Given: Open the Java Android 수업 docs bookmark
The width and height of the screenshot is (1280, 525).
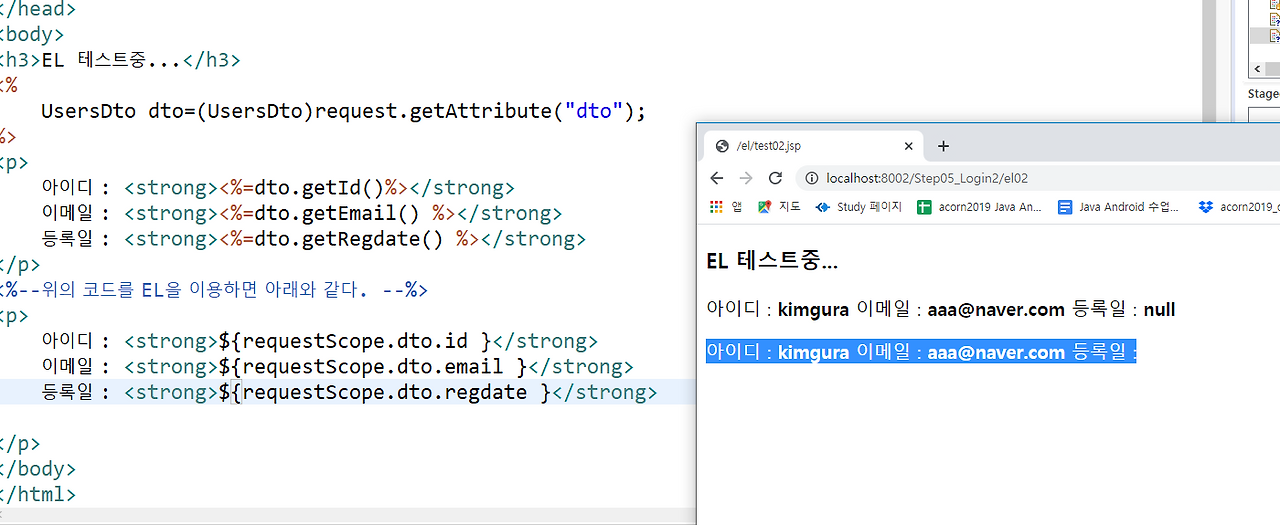Looking at the screenshot, I should click(x=1119, y=207).
